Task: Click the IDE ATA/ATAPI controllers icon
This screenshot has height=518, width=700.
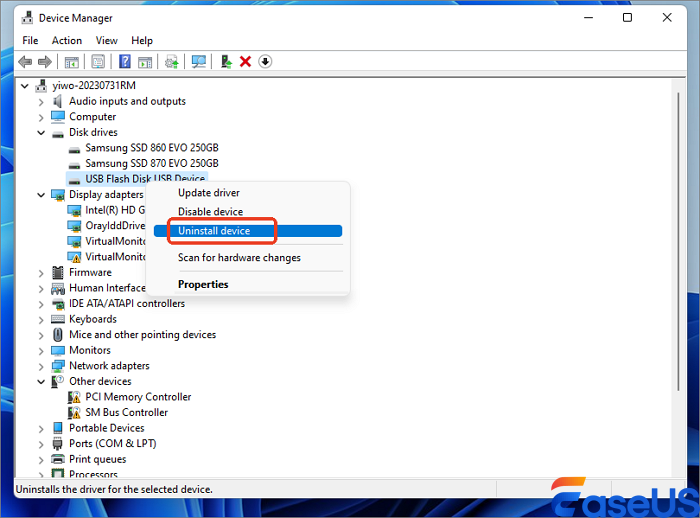Action: [x=58, y=304]
